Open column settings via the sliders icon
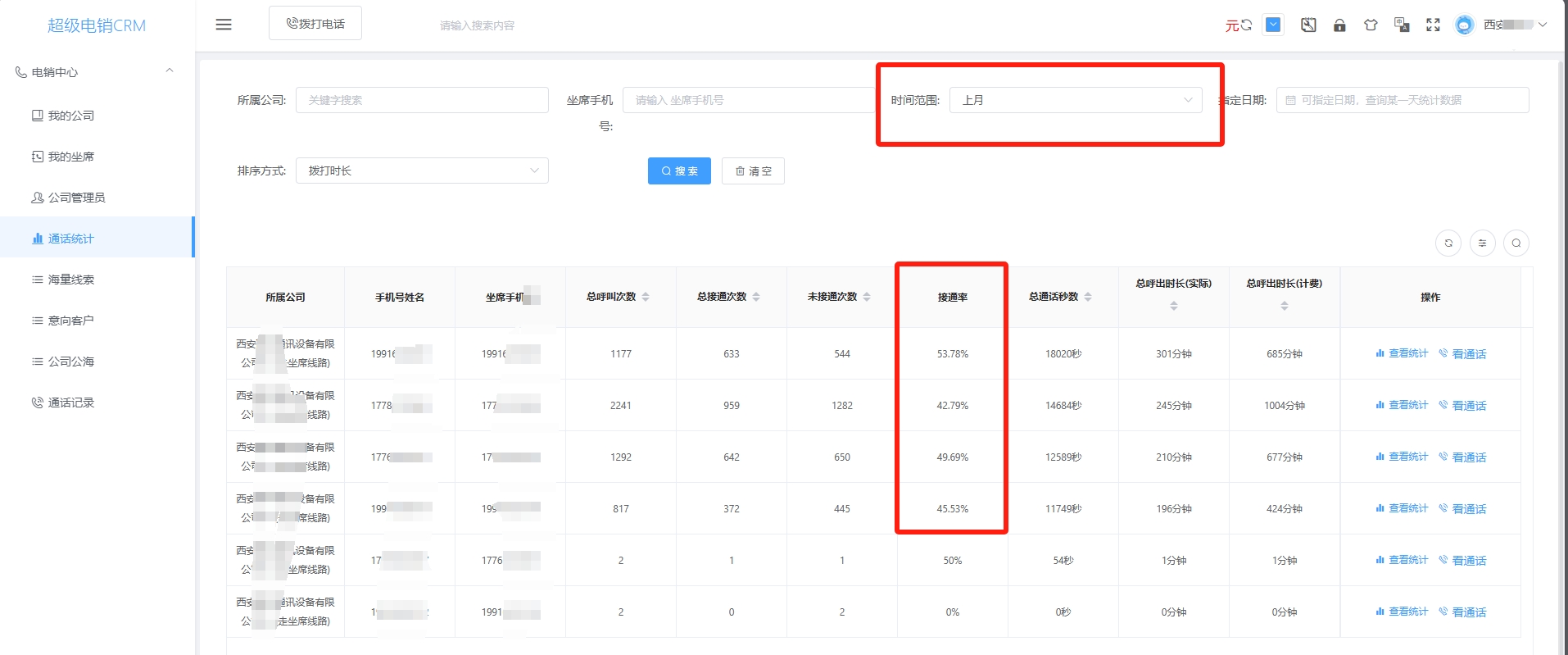 (x=1483, y=243)
